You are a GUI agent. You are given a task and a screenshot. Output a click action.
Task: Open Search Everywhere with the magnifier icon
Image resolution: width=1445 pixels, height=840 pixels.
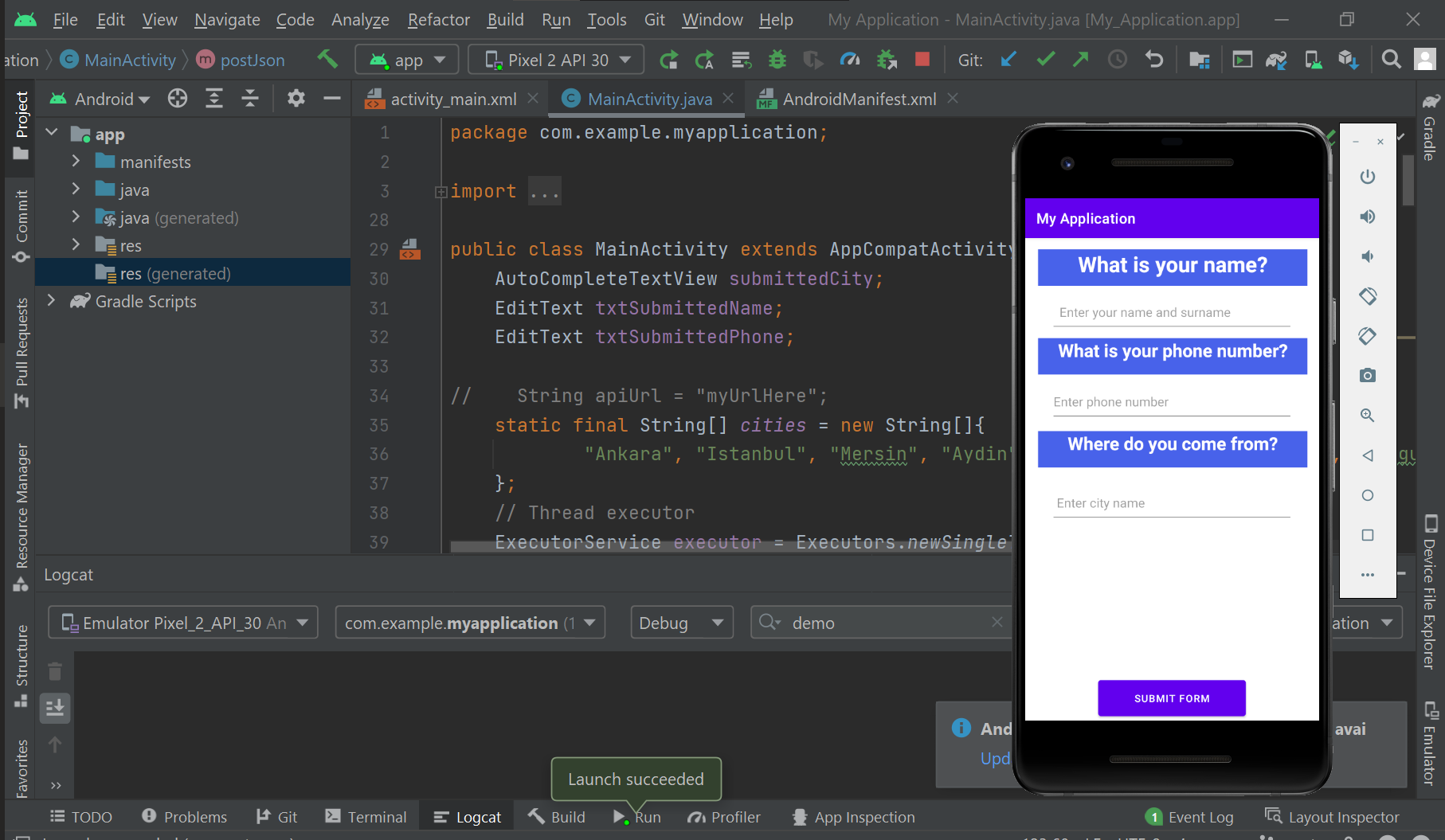coord(1391,59)
